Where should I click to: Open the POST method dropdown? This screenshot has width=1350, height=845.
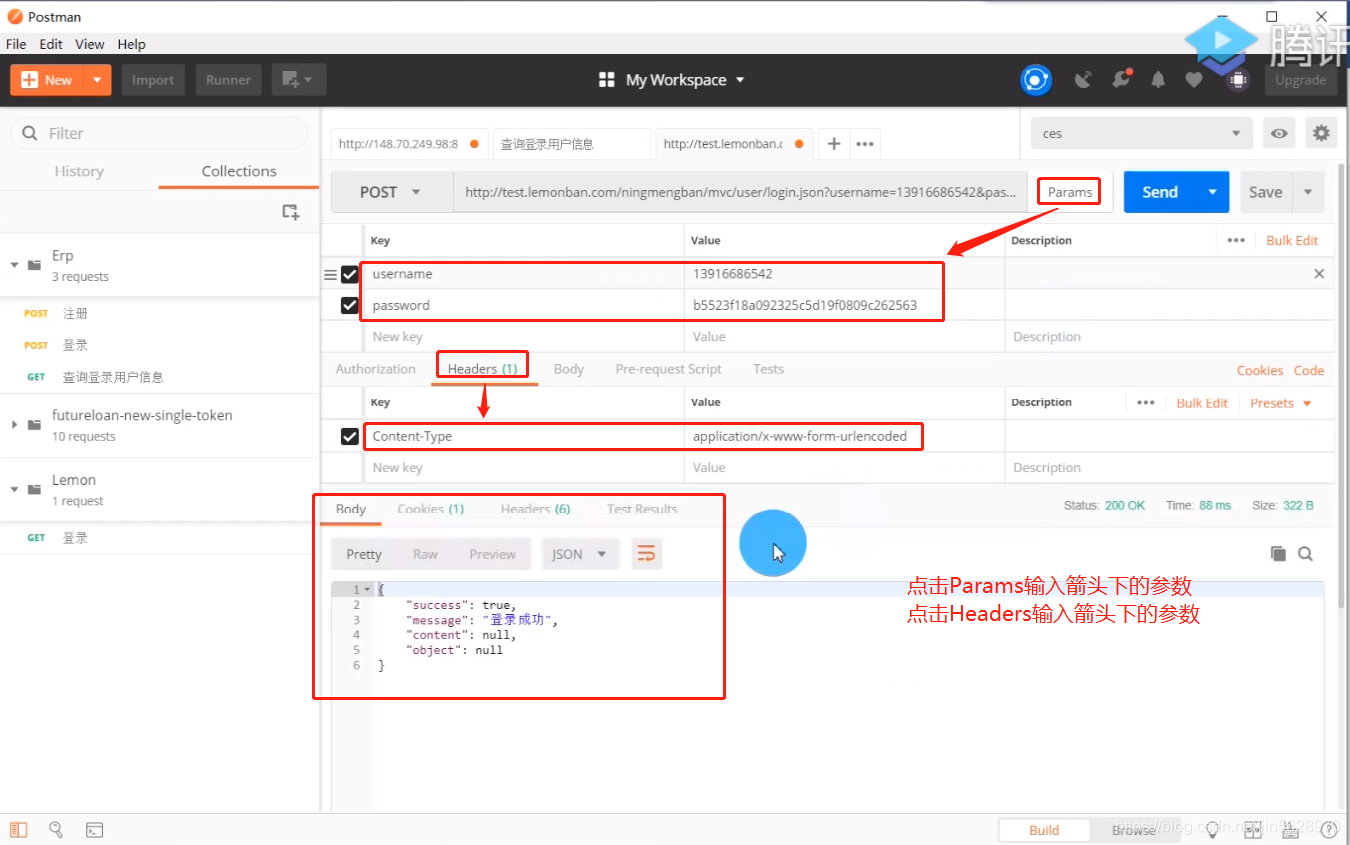(x=392, y=192)
